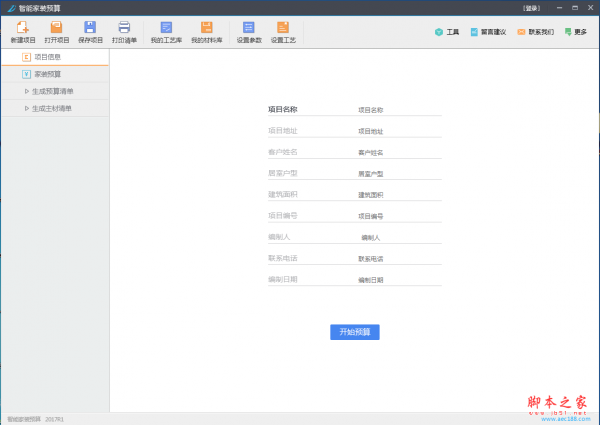Open 我的材料库 materials library icon

pyautogui.click(x=206, y=31)
